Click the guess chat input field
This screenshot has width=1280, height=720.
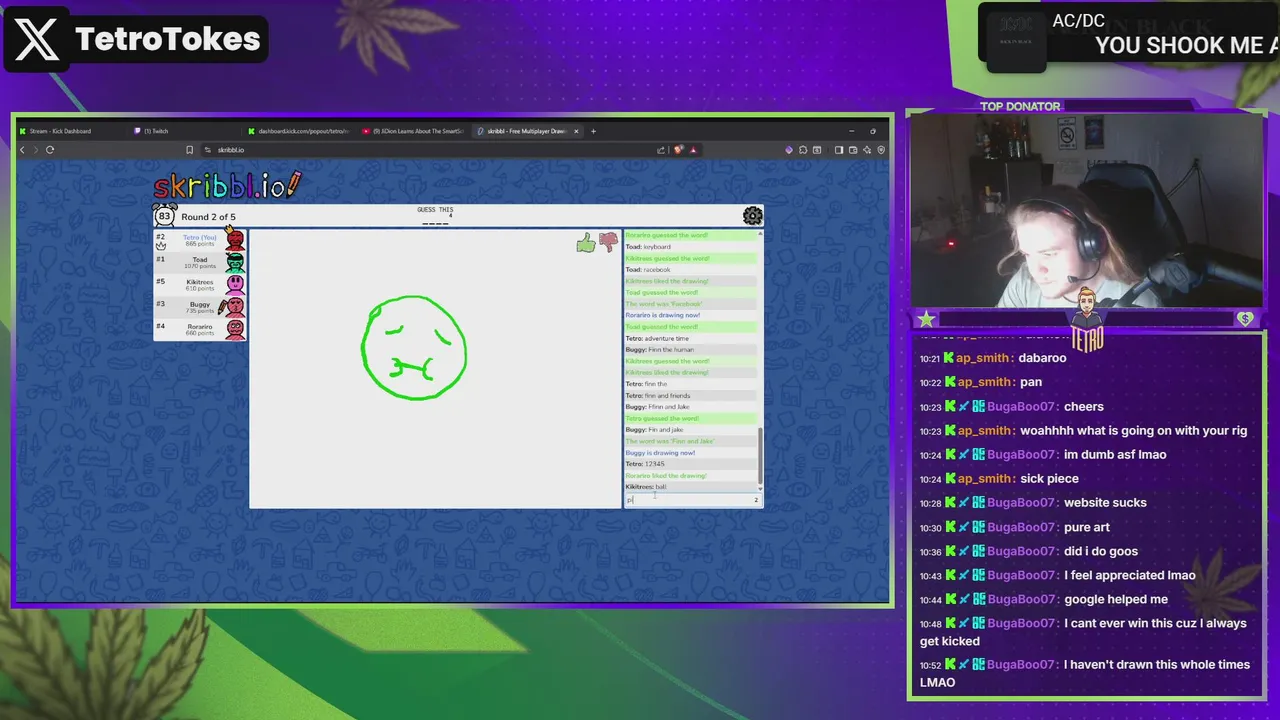tap(692, 500)
